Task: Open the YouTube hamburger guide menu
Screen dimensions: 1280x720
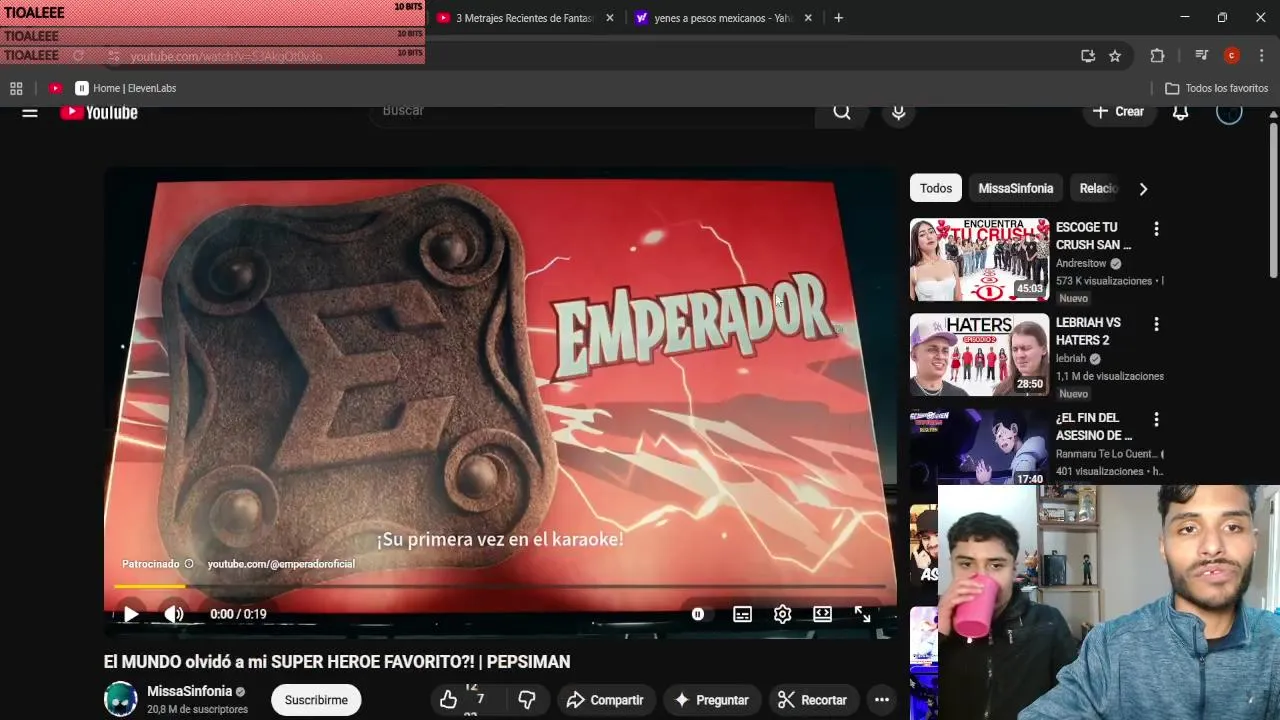Action: coord(30,112)
